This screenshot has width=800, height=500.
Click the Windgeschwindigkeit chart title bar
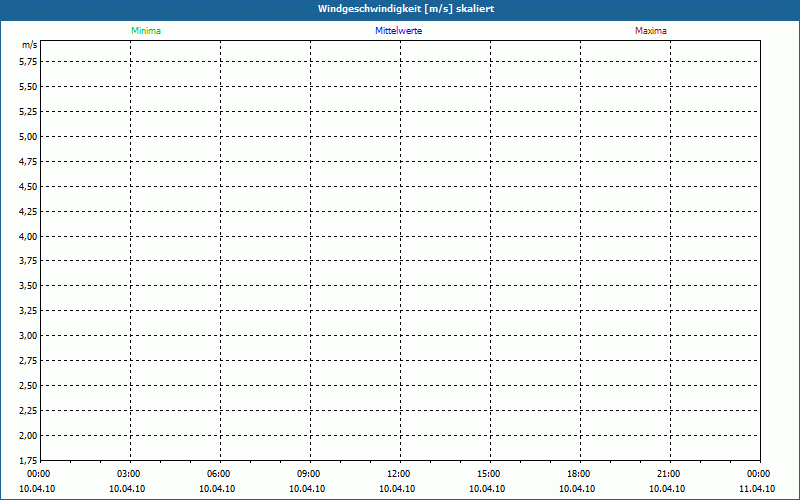[x=400, y=9]
